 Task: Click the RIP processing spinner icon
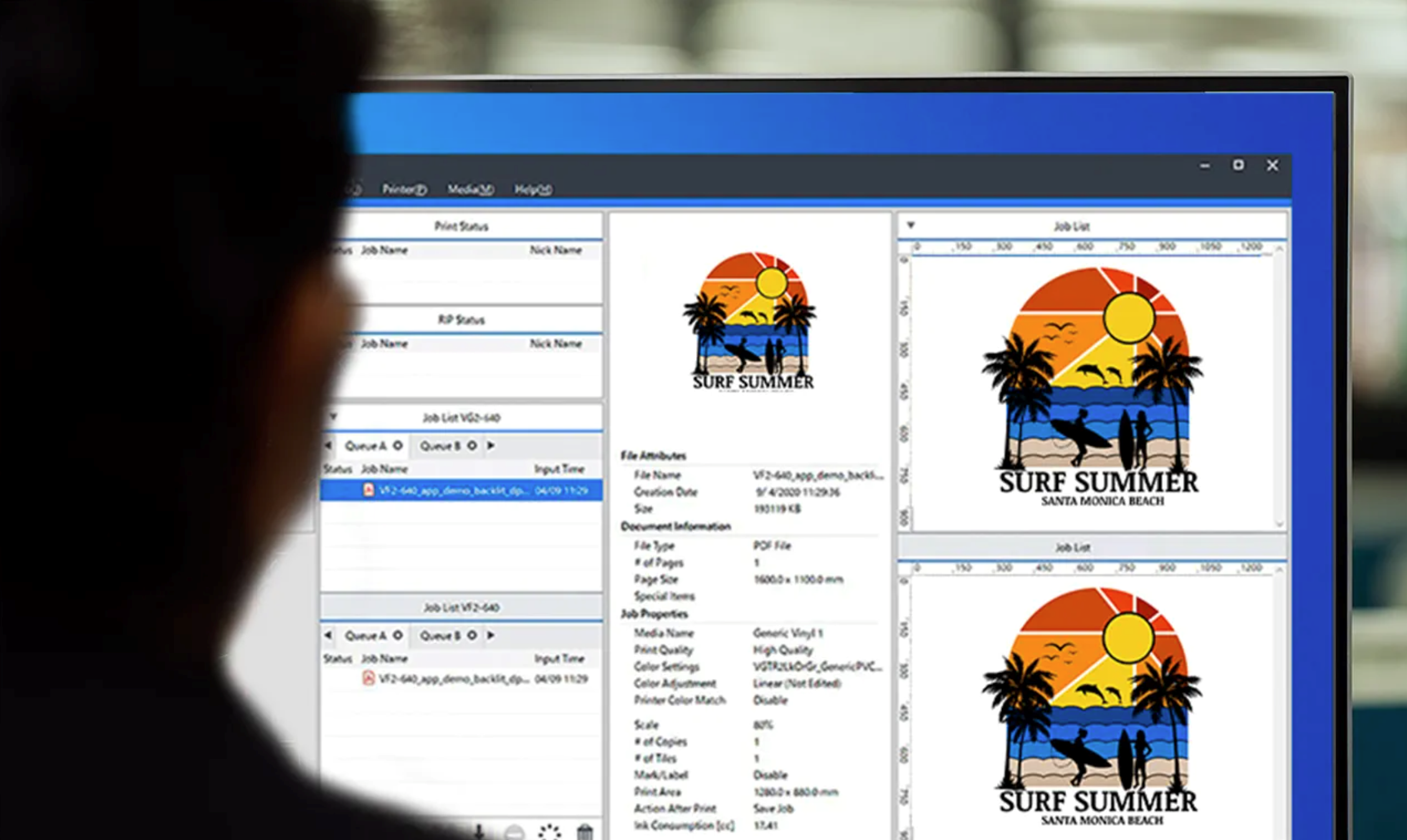pyautogui.click(x=550, y=833)
